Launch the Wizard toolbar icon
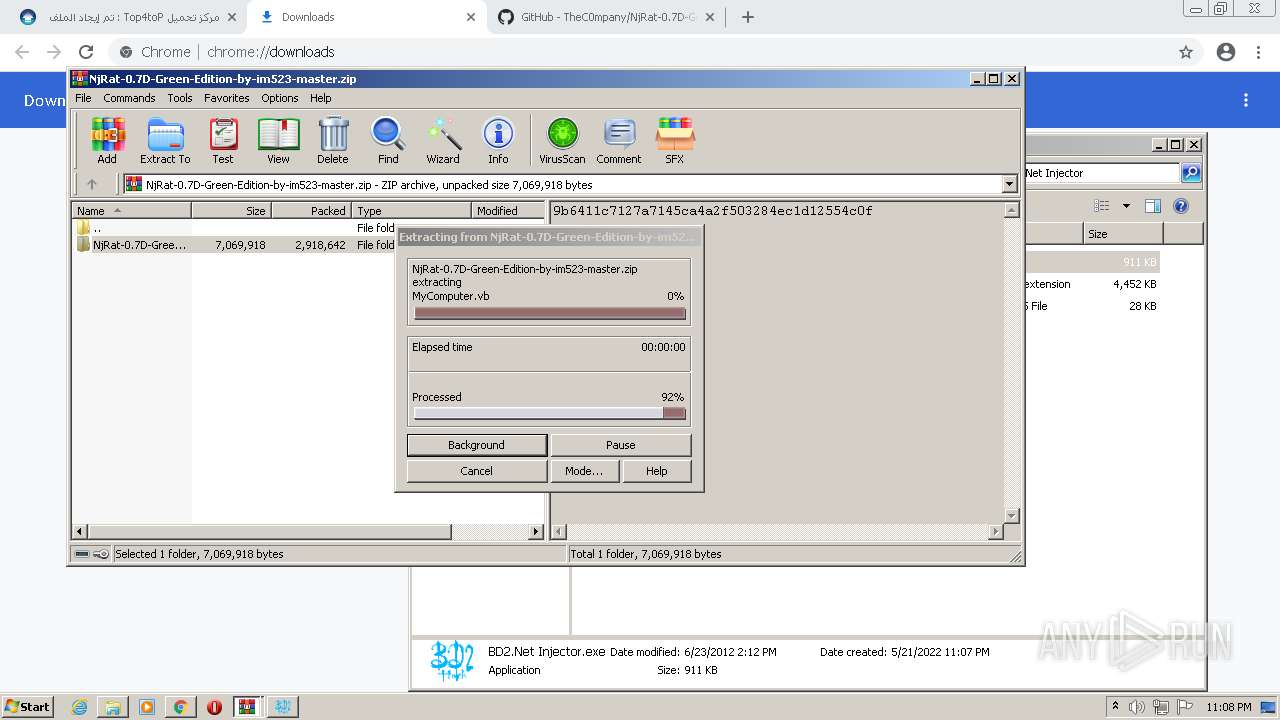Image resolution: width=1280 pixels, height=720 pixels. (443, 140)
